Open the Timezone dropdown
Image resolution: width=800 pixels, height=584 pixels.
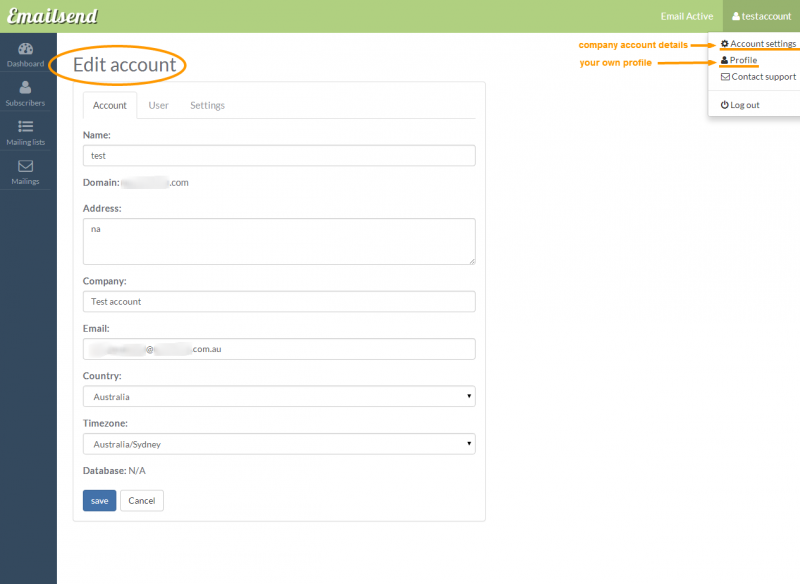[x=280, y=444]
